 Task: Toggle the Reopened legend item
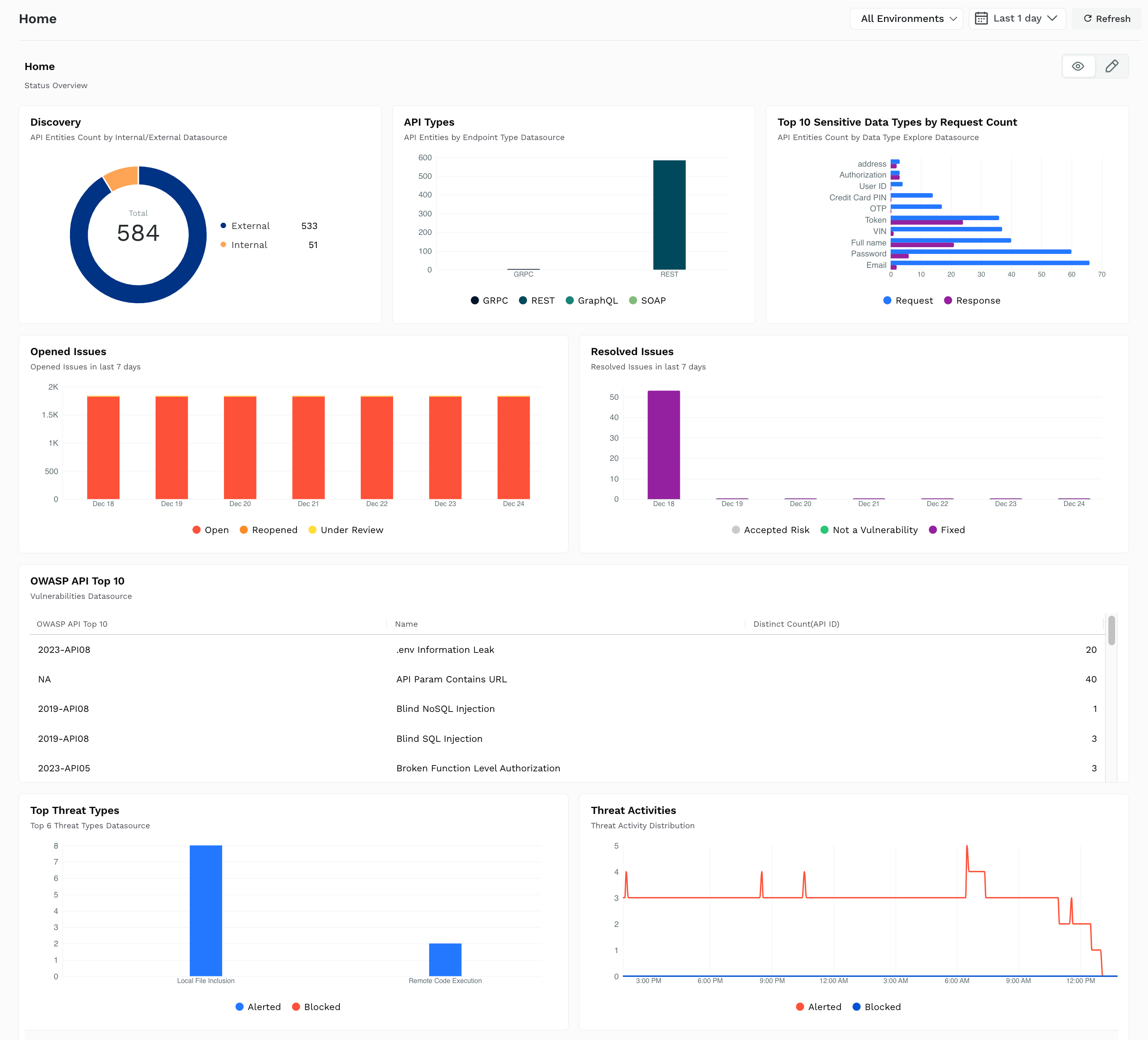pos(269,530)
